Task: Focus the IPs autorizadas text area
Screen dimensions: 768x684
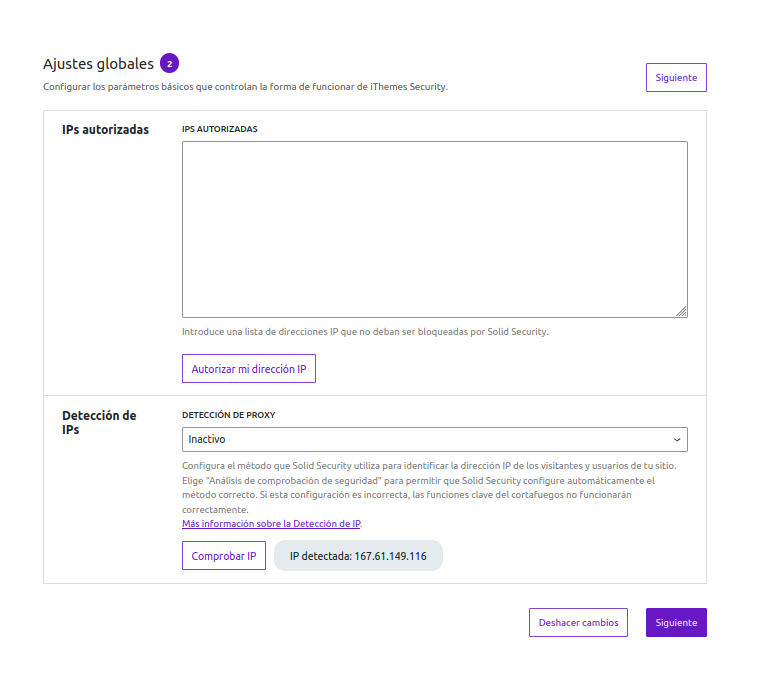Action: click(x=434, y=229)
